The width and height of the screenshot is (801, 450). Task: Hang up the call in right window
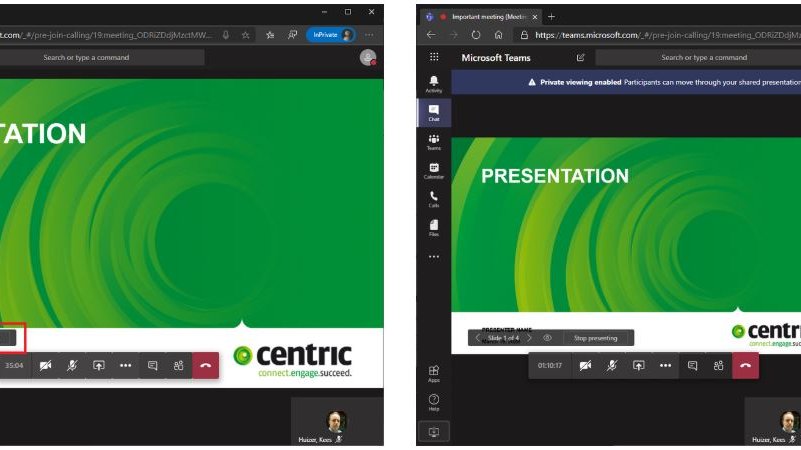[x=745, y=365]
